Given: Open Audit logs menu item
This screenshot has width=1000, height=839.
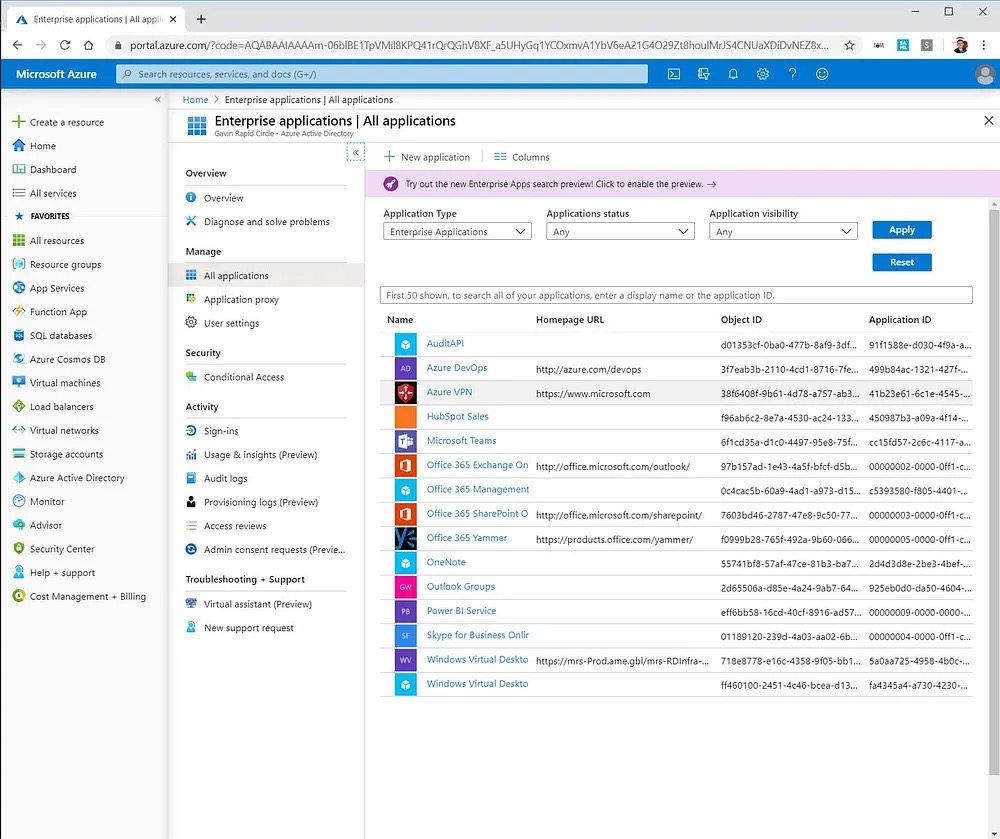Looking at the screenshot, I should (x=225, y=478).
